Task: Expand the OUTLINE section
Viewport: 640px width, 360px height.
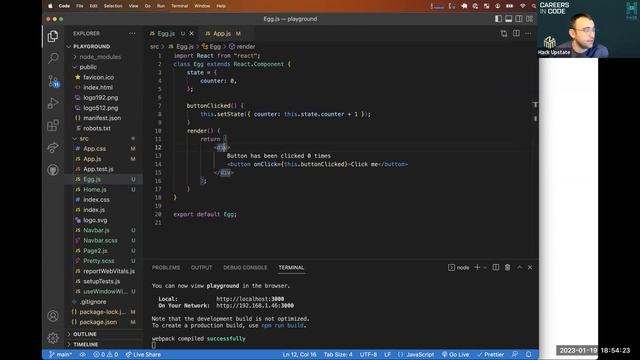Action: tap(84, 334)
